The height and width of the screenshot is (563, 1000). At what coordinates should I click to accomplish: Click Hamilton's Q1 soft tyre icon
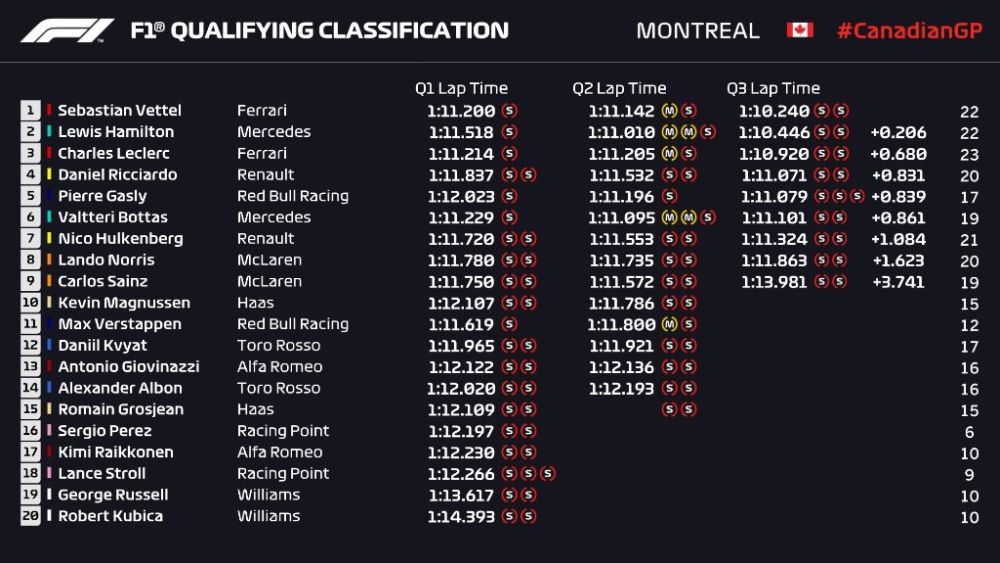pos(509,132)
